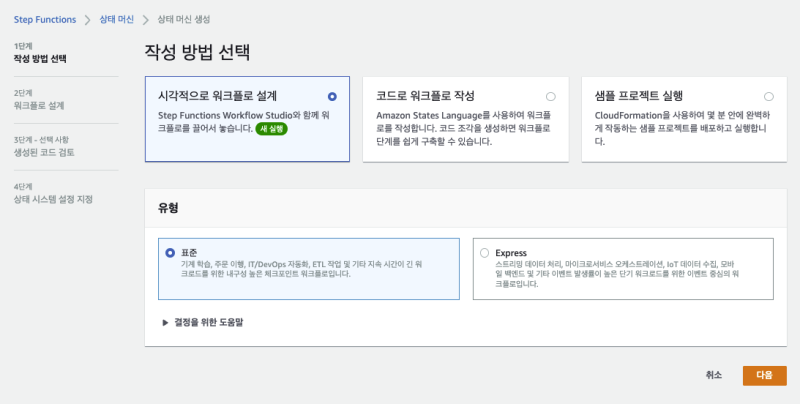
Task: Click the 작성 방법 선택 page heading
Action: tap(197, 52)
